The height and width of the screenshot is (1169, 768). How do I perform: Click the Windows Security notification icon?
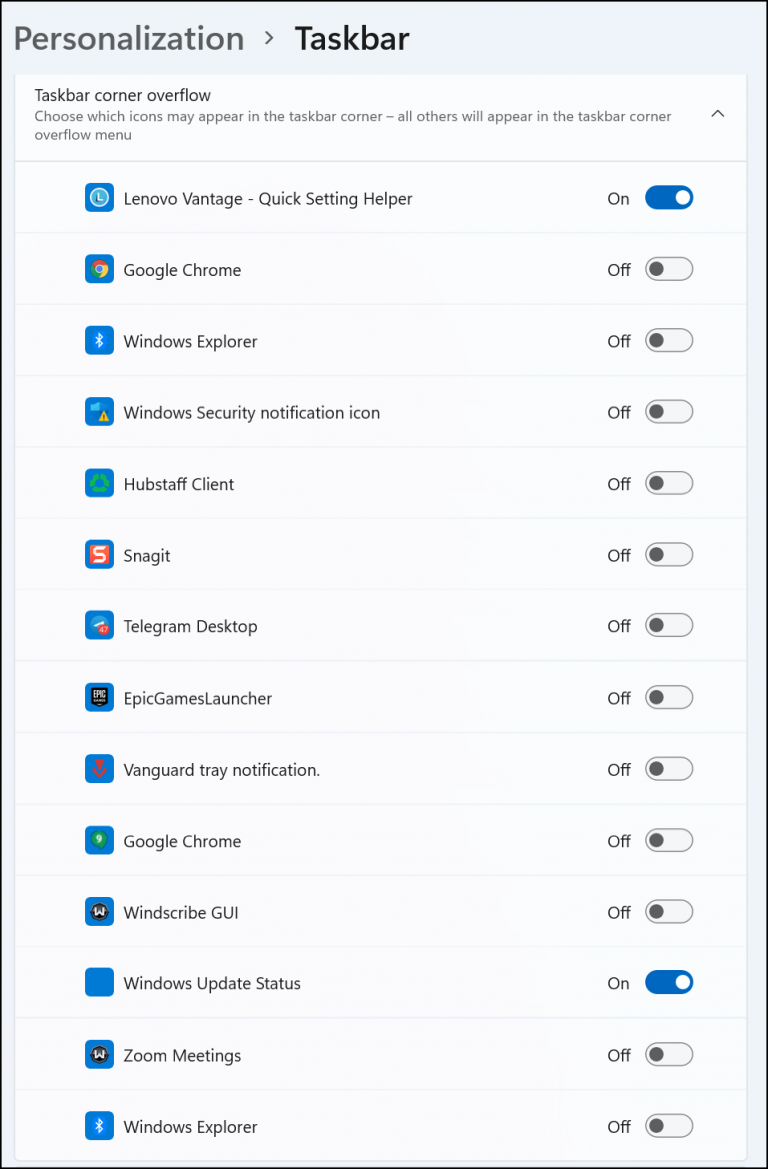(x=98, y=412)
